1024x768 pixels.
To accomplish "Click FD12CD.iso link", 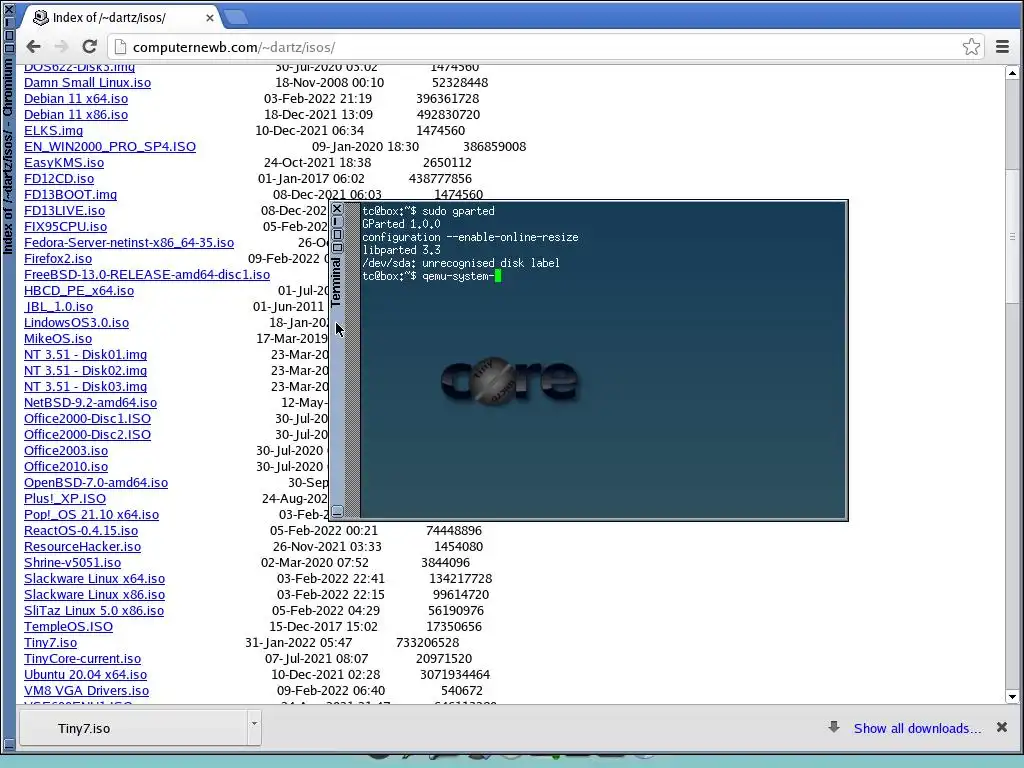I will click(x=59, y=179).
